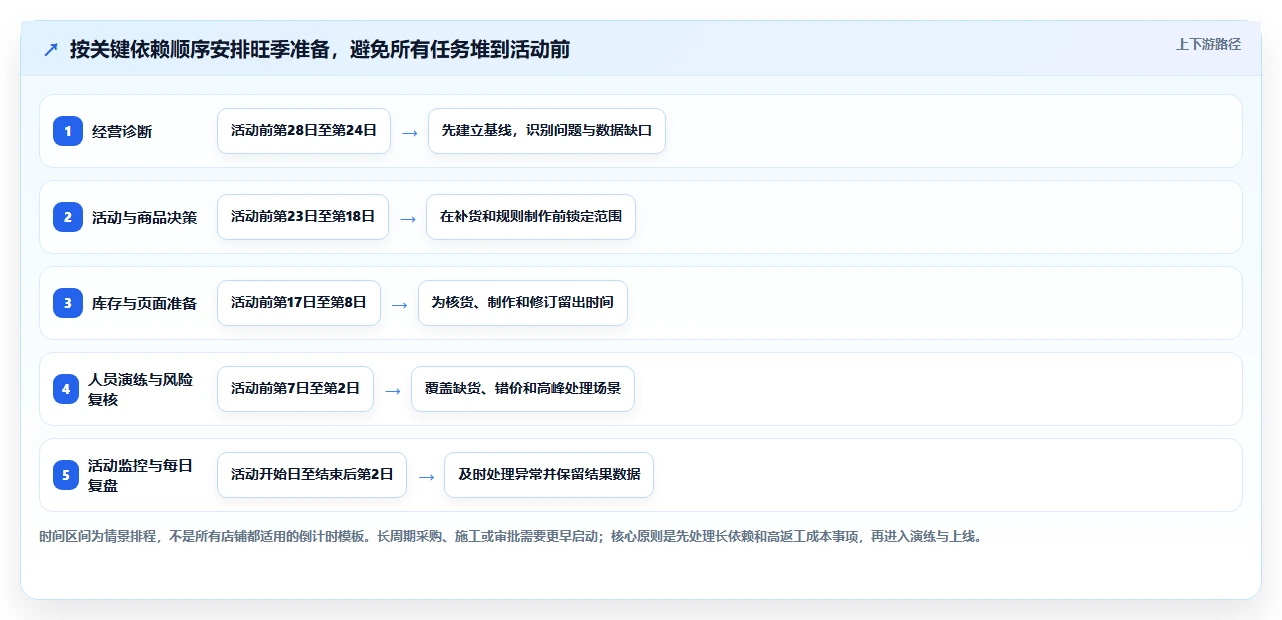
Task: Select step number 4 badge
Action: tap(66, 389)
